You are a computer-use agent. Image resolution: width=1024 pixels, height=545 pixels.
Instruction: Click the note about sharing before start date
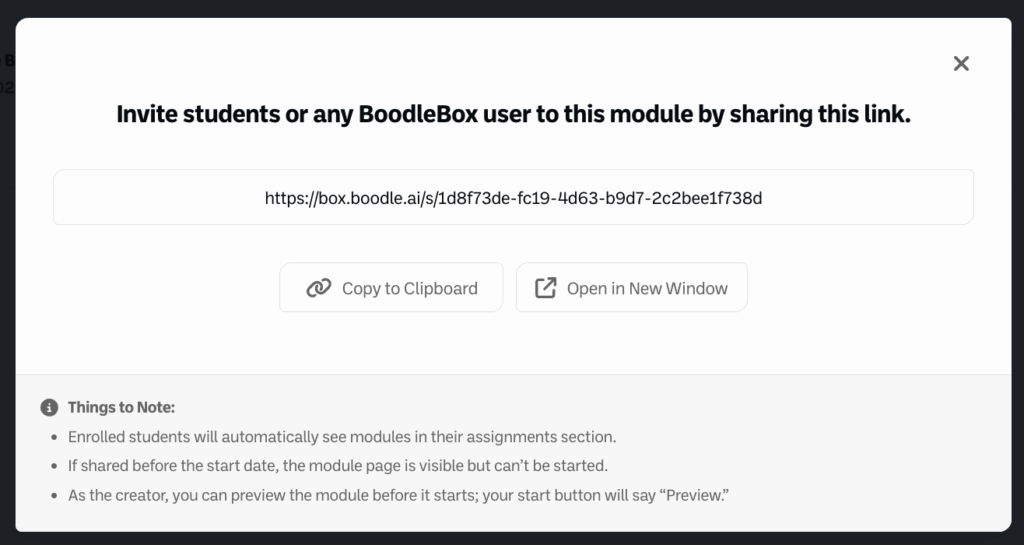(338, 466)
